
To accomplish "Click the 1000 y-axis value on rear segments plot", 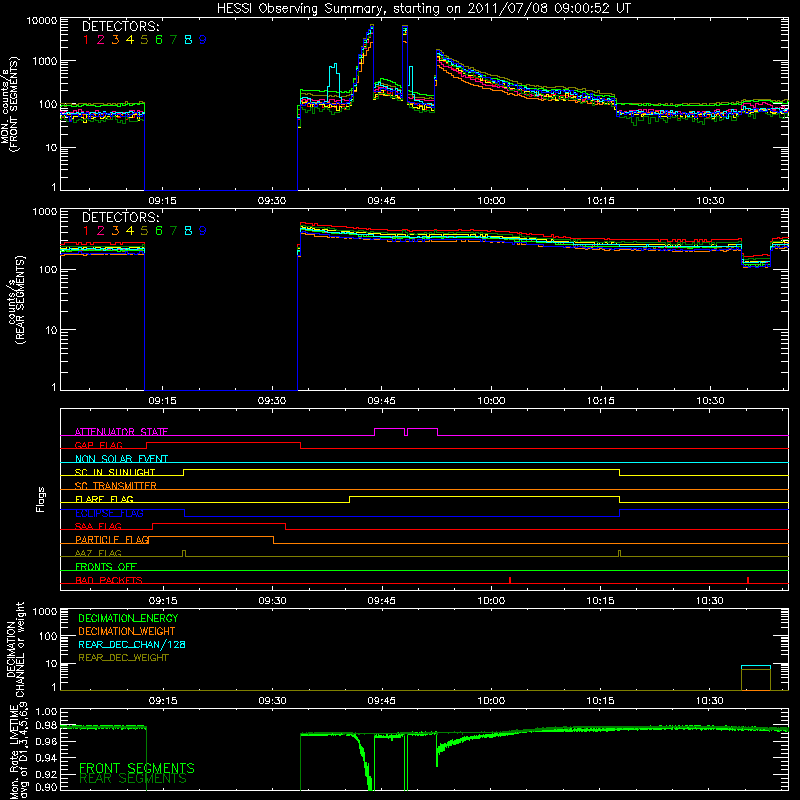I will tap(45, 211).
